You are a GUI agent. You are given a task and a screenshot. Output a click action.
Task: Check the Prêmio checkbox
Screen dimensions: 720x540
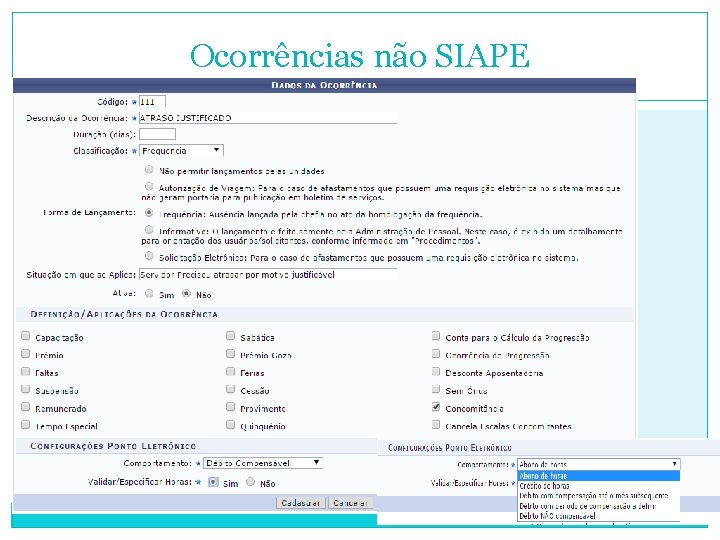click(26, 354)
